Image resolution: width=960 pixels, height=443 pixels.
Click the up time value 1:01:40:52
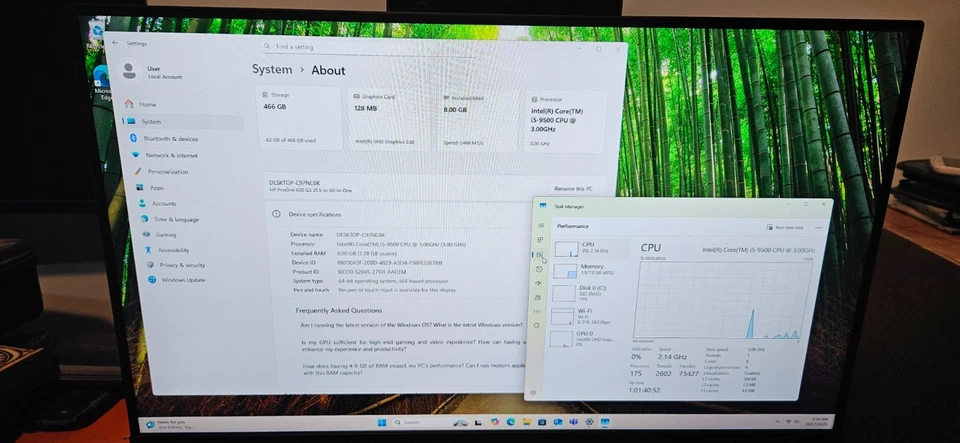(644, 390)
